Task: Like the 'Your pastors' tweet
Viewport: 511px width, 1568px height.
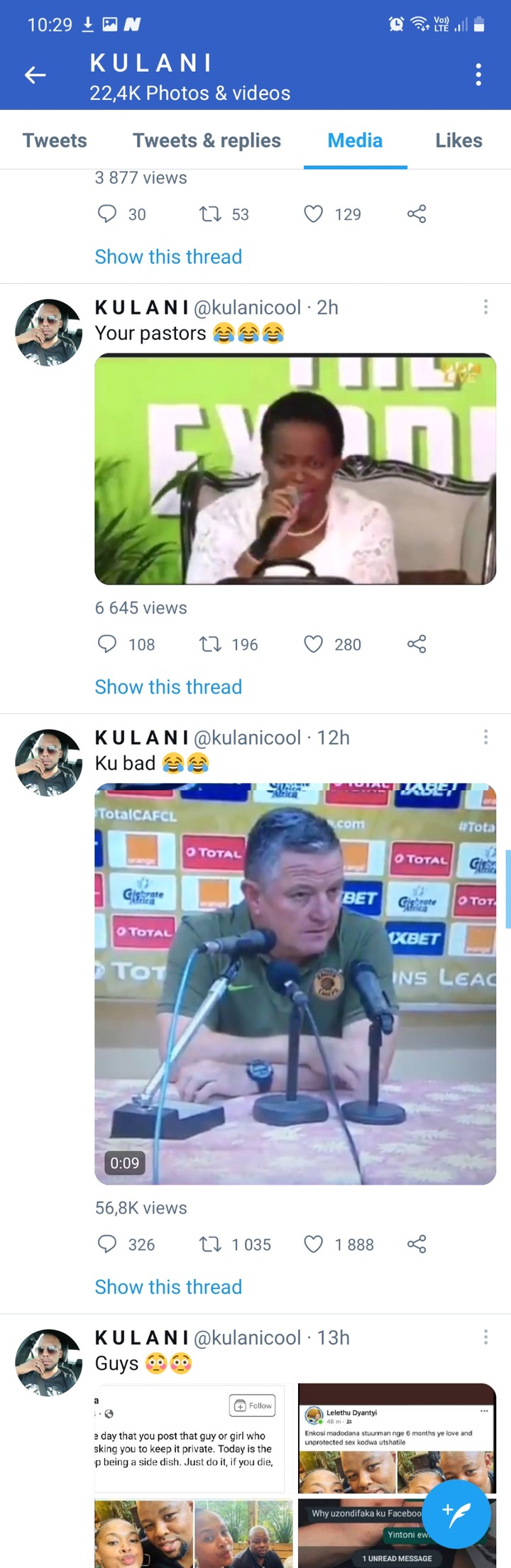Action: click(313, 644)
